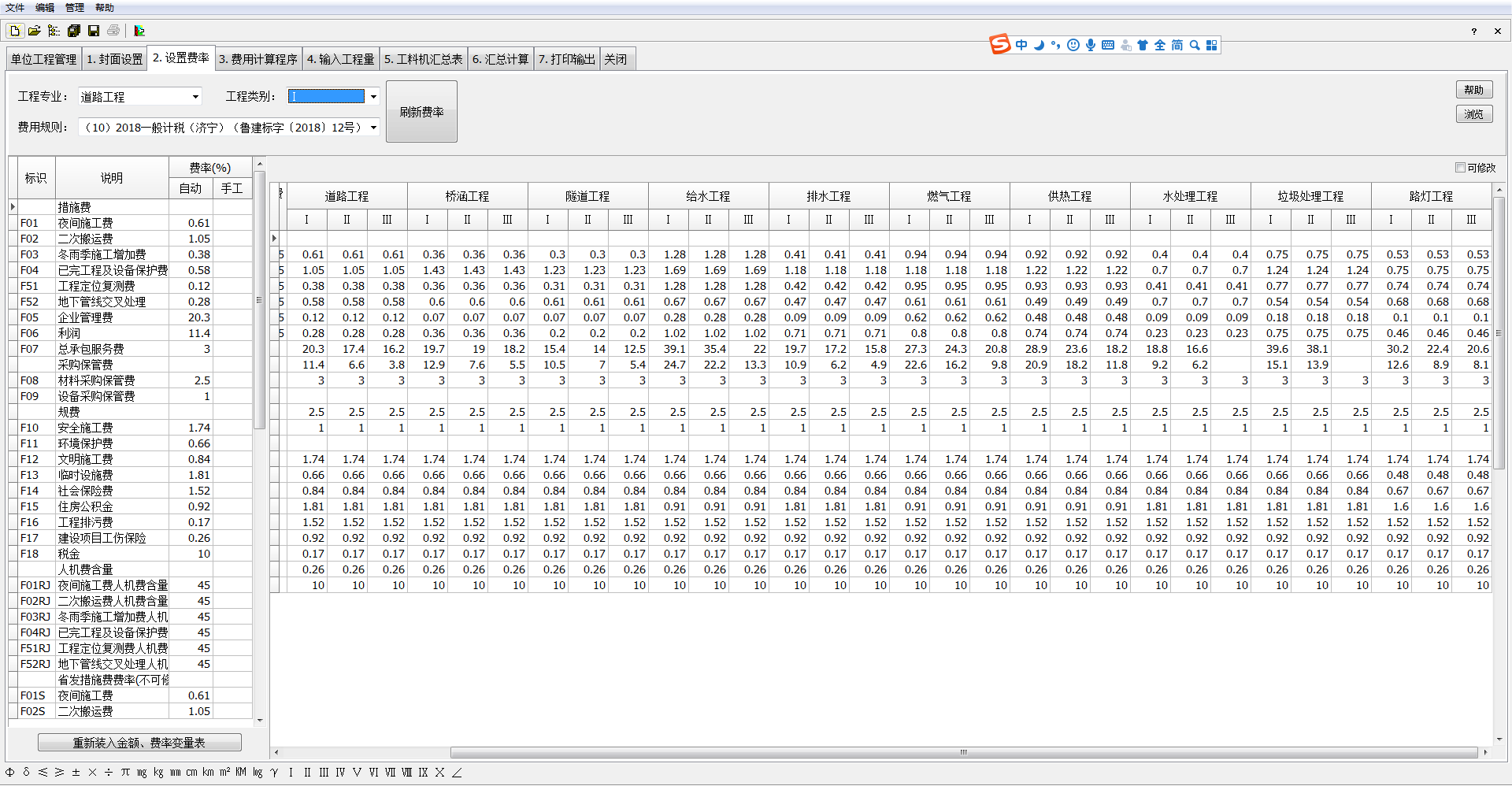This screenshot has height=786, width=1512.
Task: Open the soft keyboard icon in IME bar
Action: tap(1108, 45)
